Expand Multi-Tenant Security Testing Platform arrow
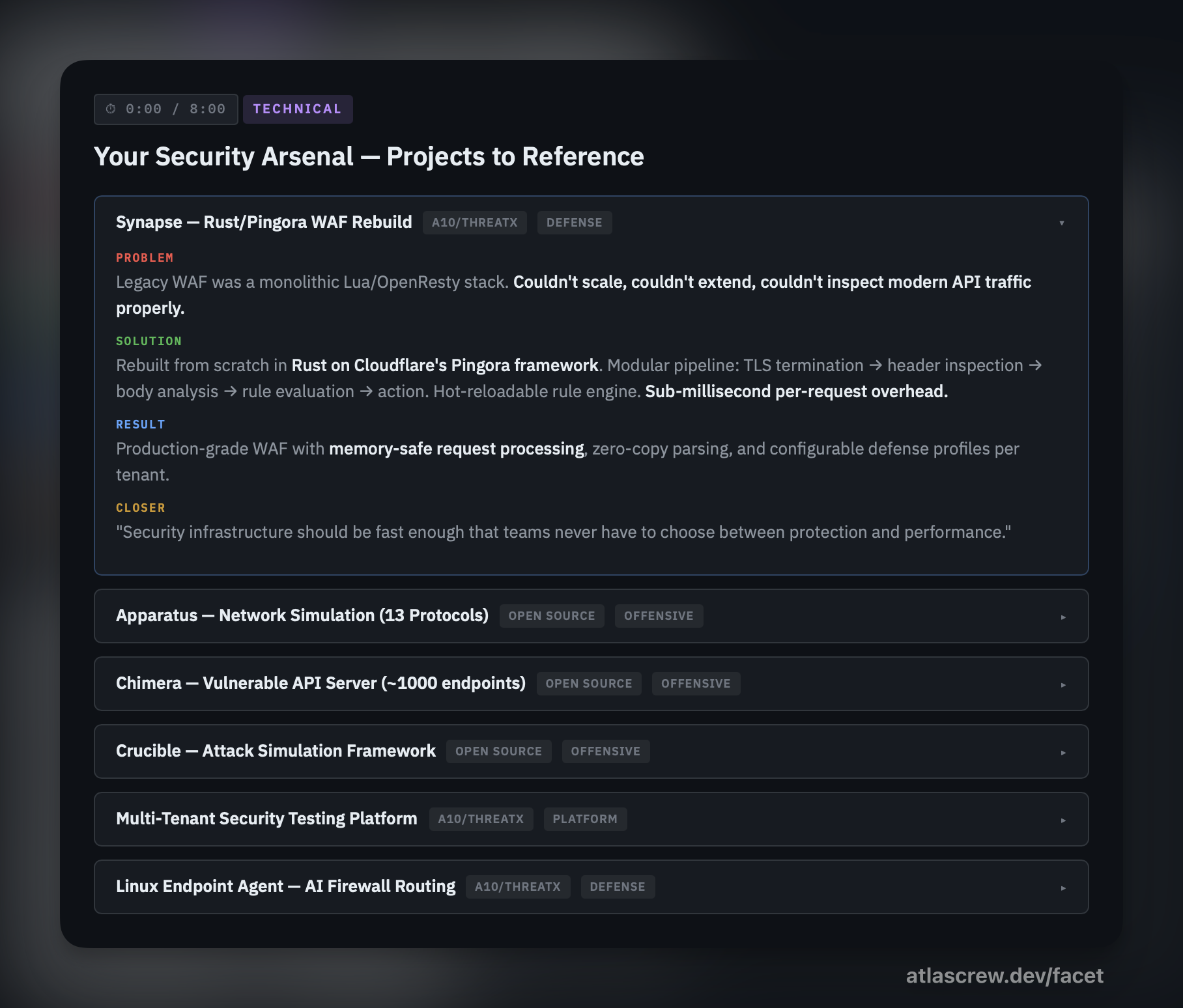Viewport: 1183px width, 1008px height. (1063, 820)
